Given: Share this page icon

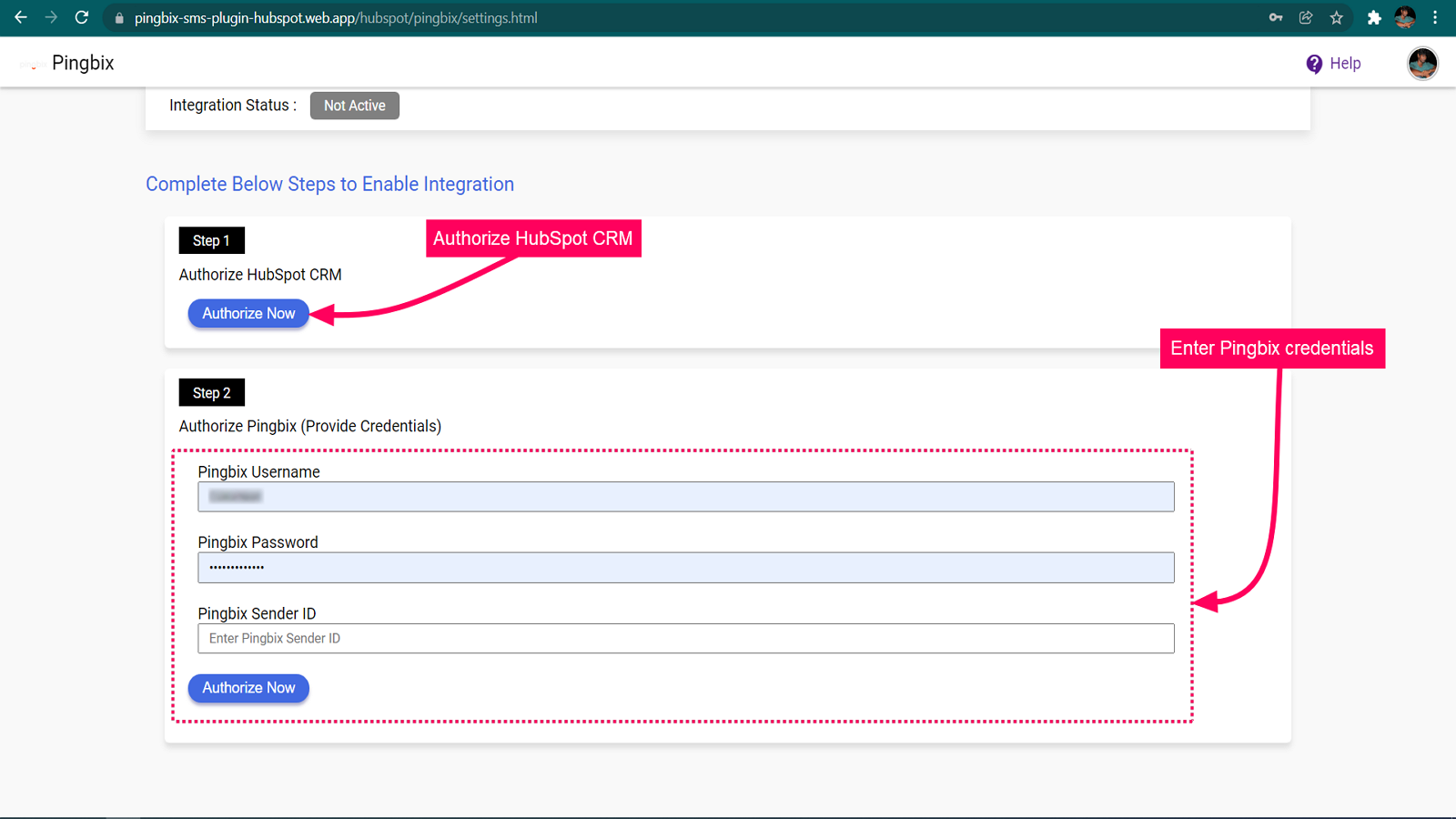Looking at the screenshot, I should pyautogui.click(x=1306, y=17).
